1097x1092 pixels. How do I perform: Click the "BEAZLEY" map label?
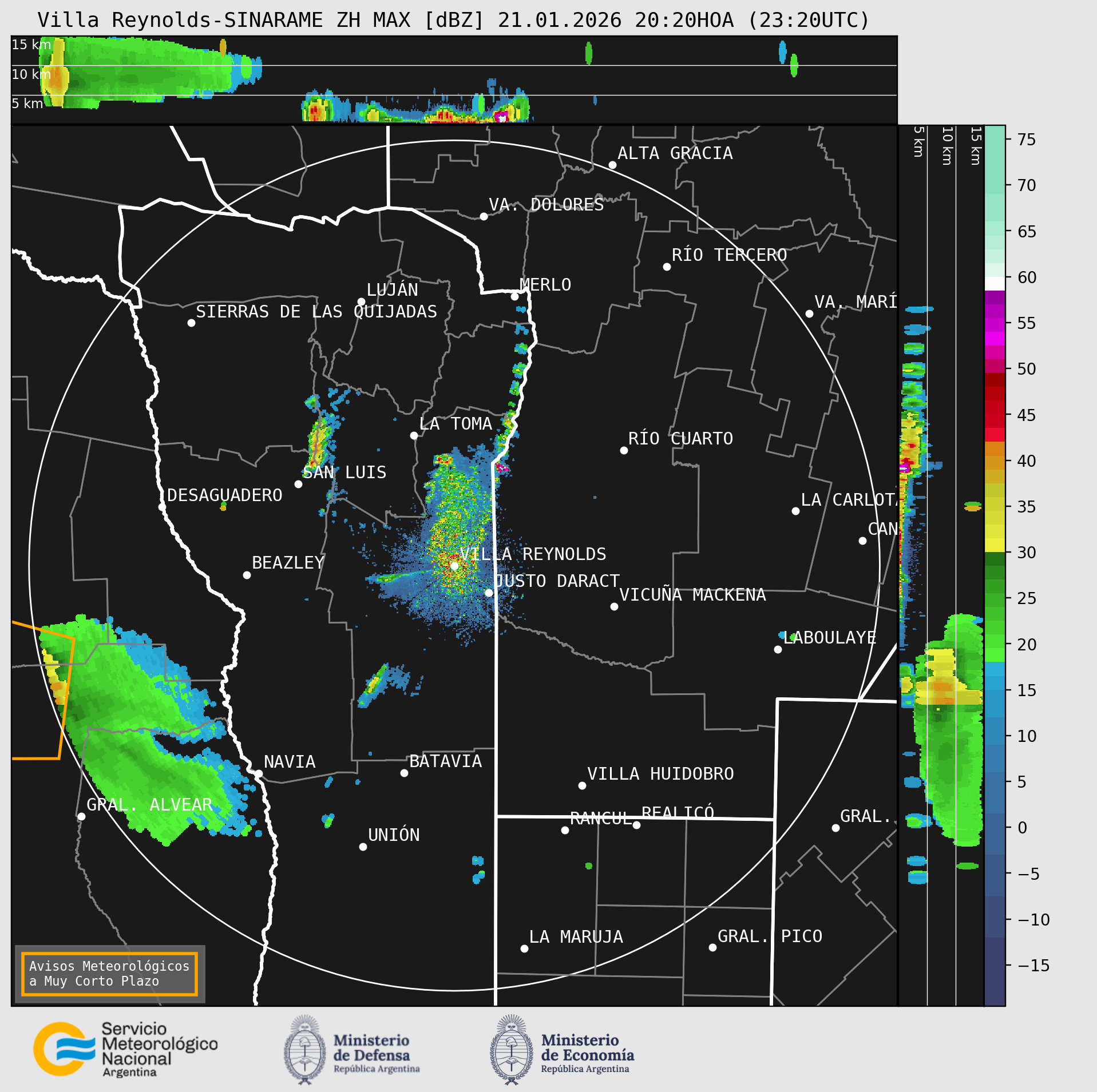pos(288,562)
